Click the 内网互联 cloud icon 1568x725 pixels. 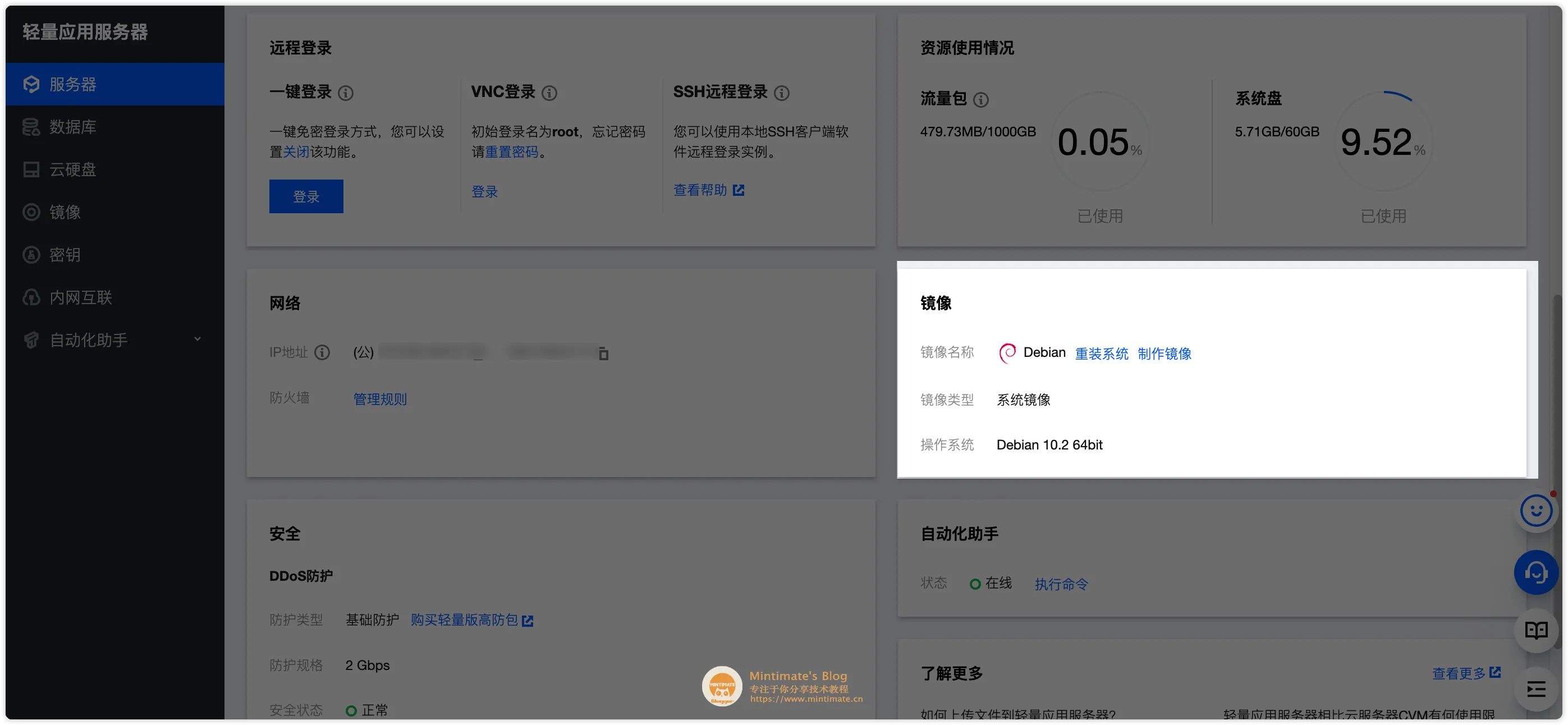31,297
